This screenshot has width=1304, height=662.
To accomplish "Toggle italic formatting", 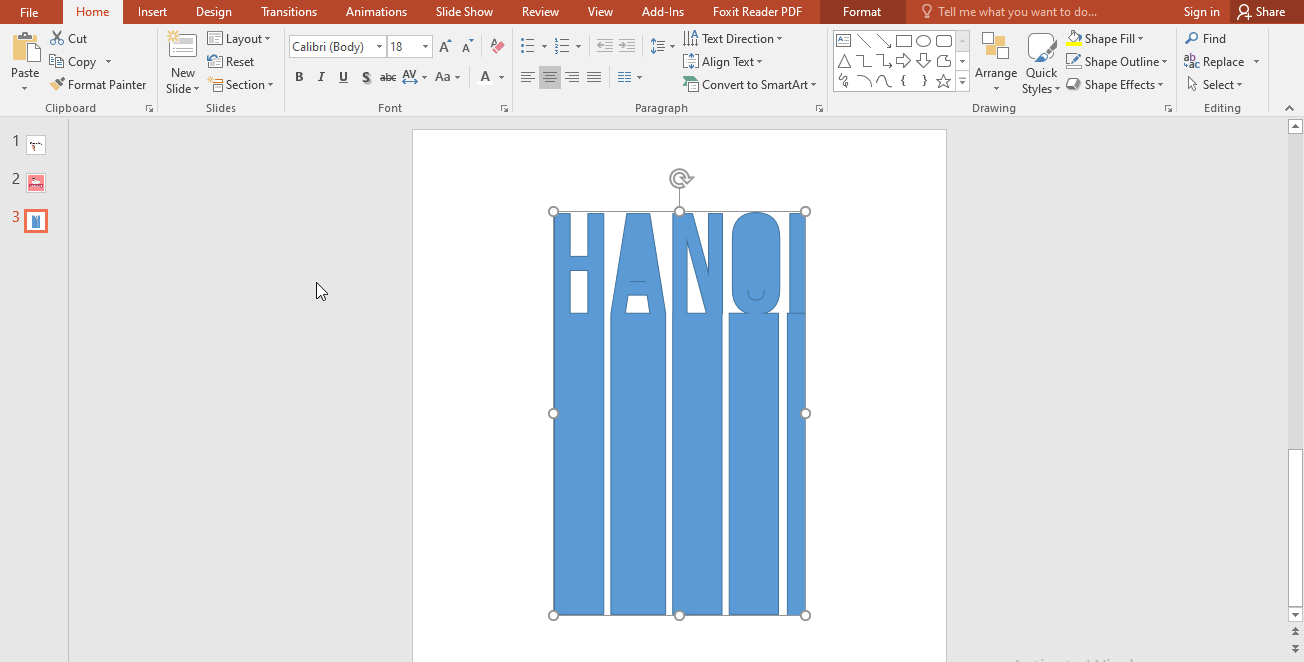I will 321,76.
